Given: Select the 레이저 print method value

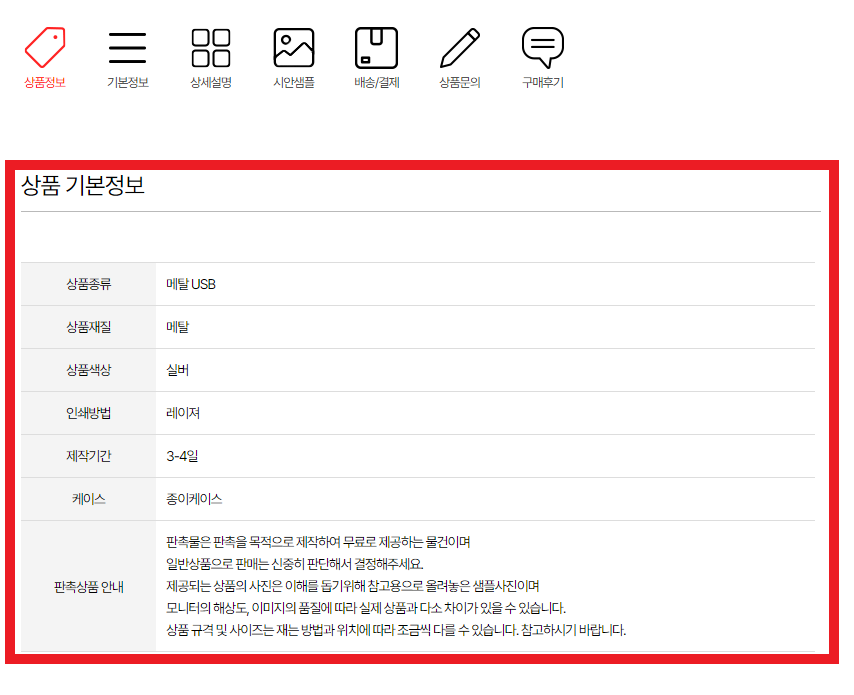Looking at the screenshot, I should tap(183, 413).
